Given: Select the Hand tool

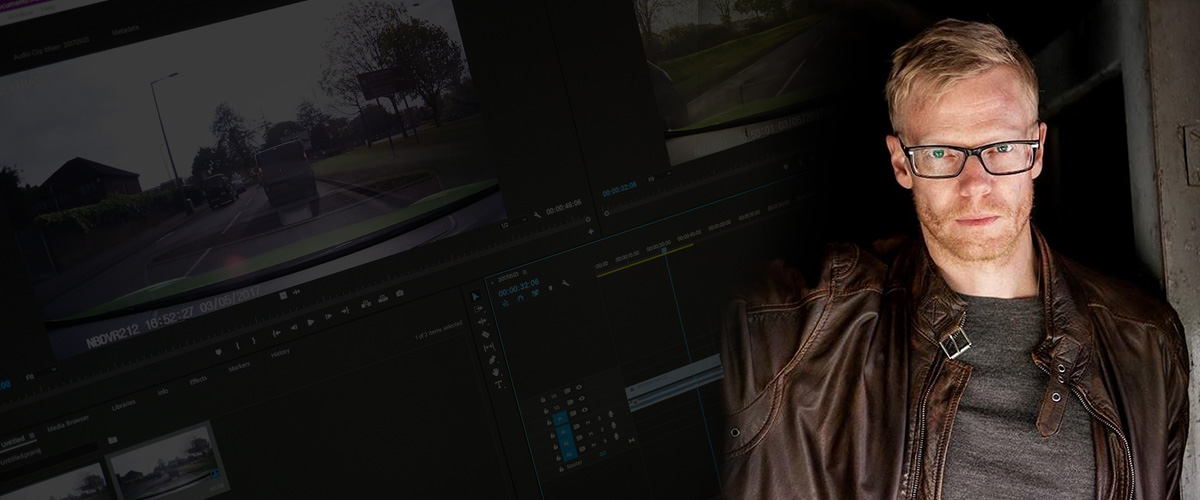Looking at the screenshot, I should pos(495,372).
